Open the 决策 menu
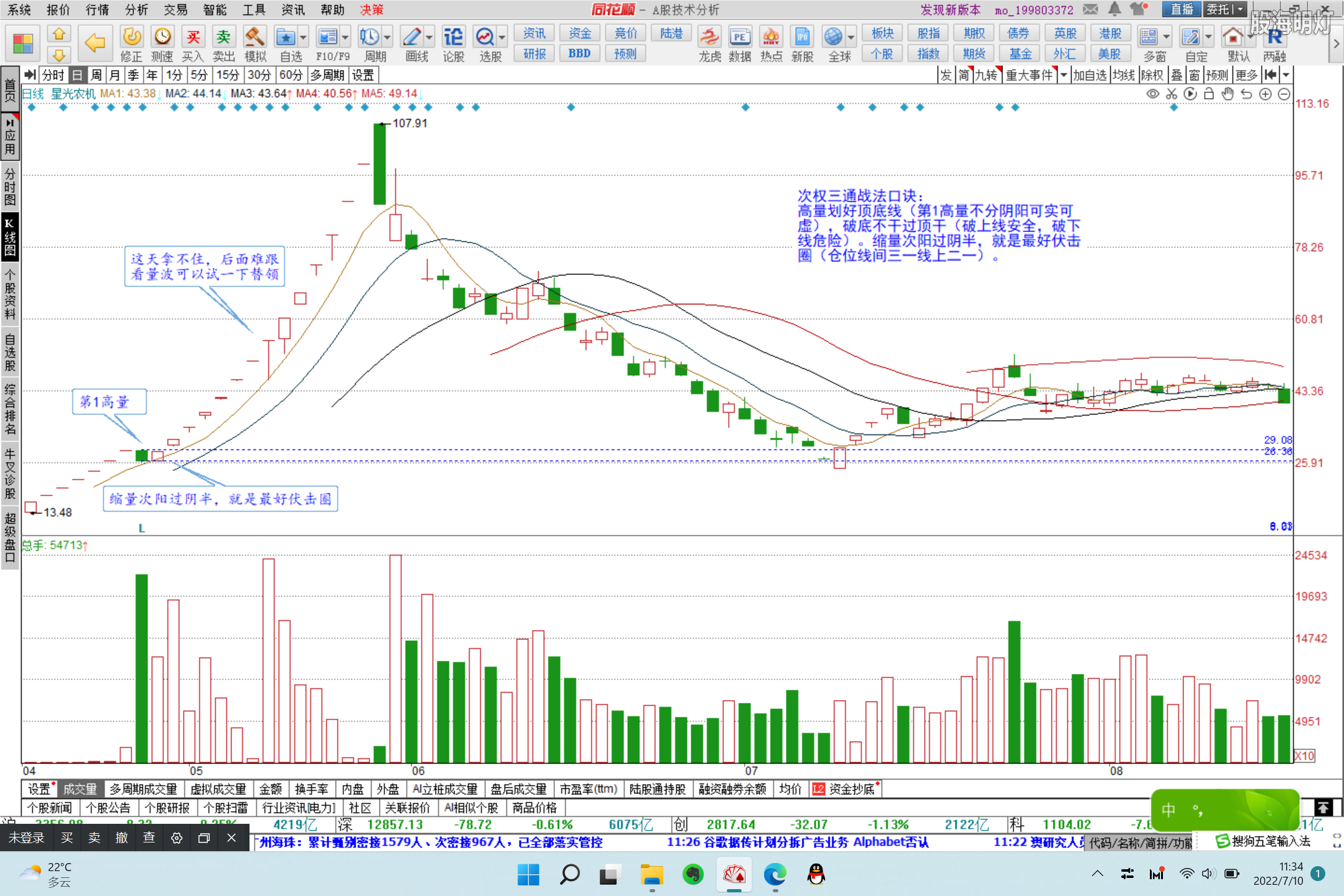The height and width of the screenshot is (896, 1344). click(372, 9)
